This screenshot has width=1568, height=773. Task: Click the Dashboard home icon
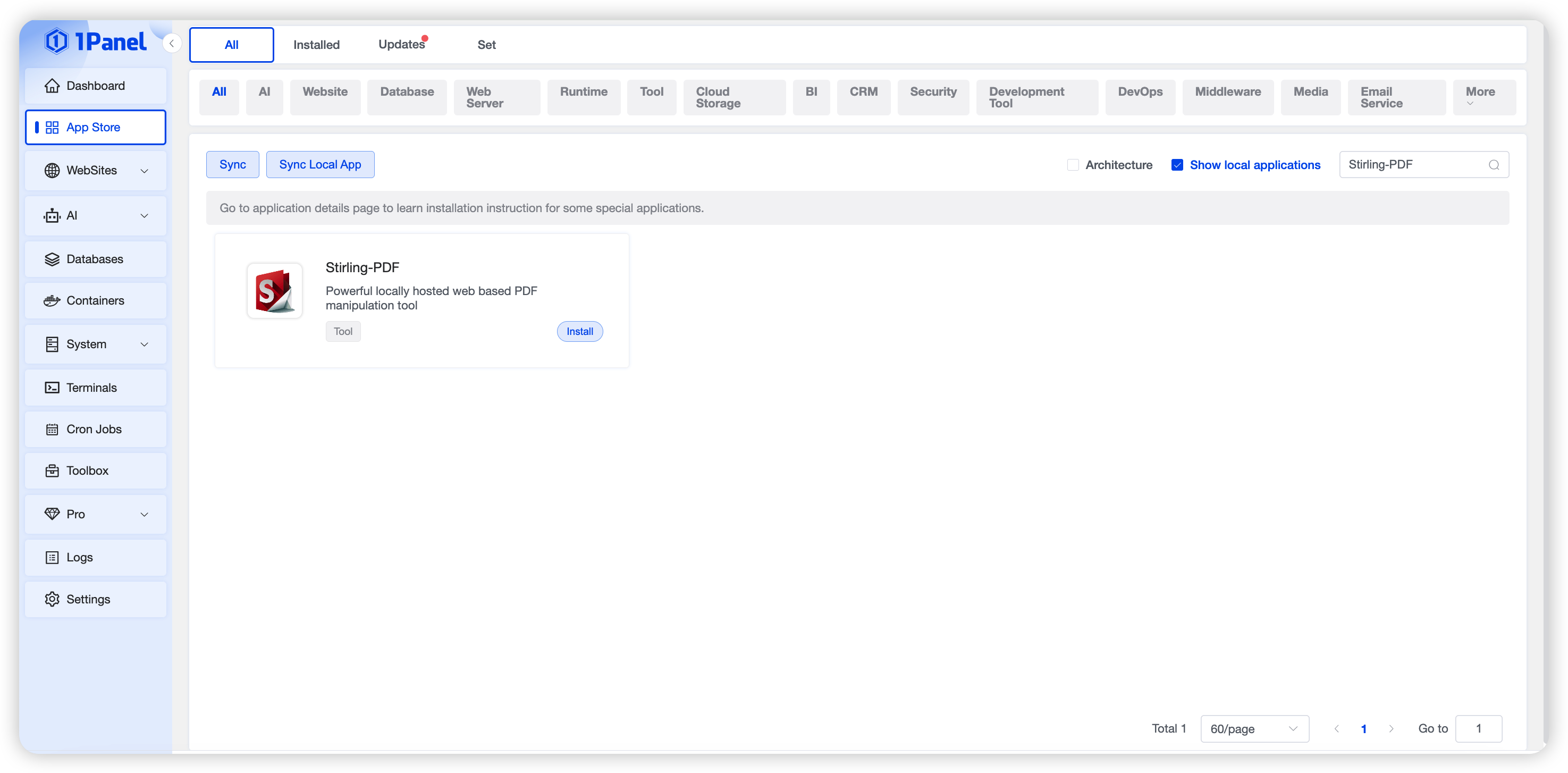[52, 86]
